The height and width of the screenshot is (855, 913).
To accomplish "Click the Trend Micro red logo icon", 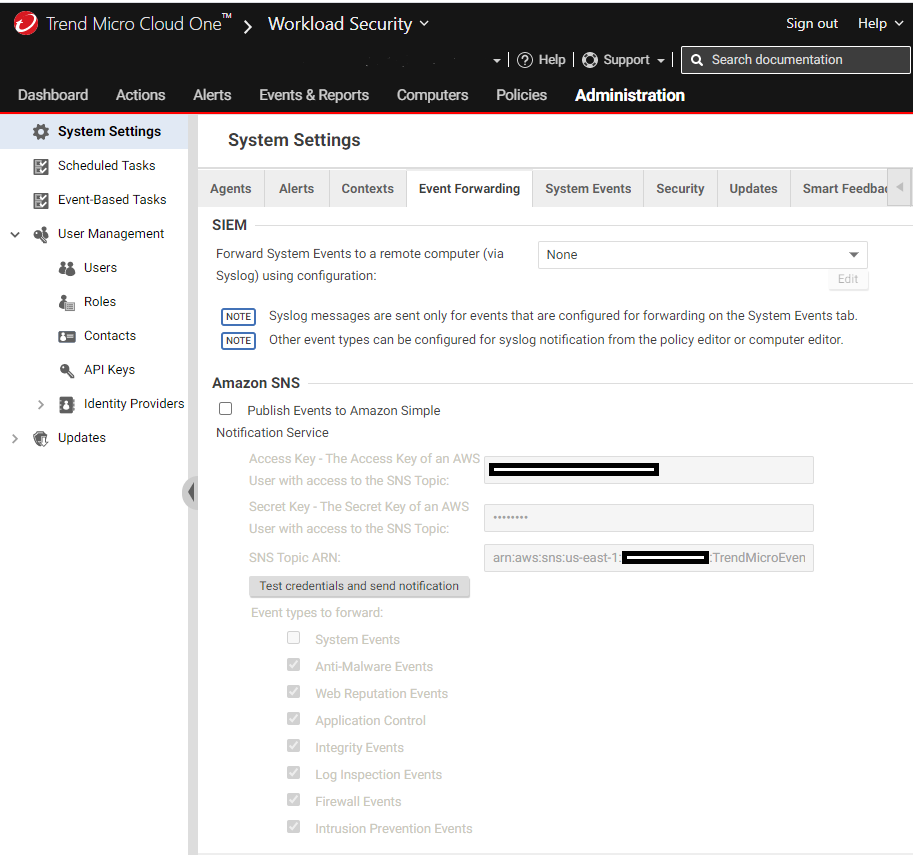I will 26,23.
